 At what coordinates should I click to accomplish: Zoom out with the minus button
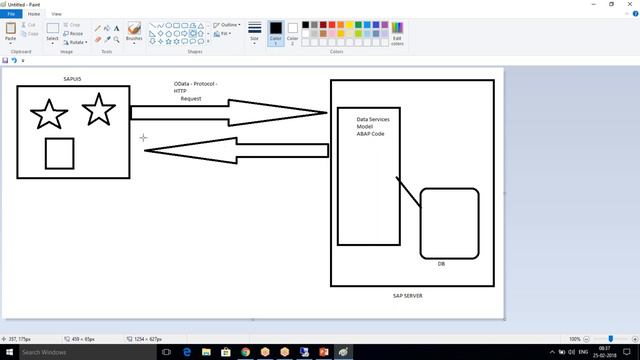[x=587, y=339]
